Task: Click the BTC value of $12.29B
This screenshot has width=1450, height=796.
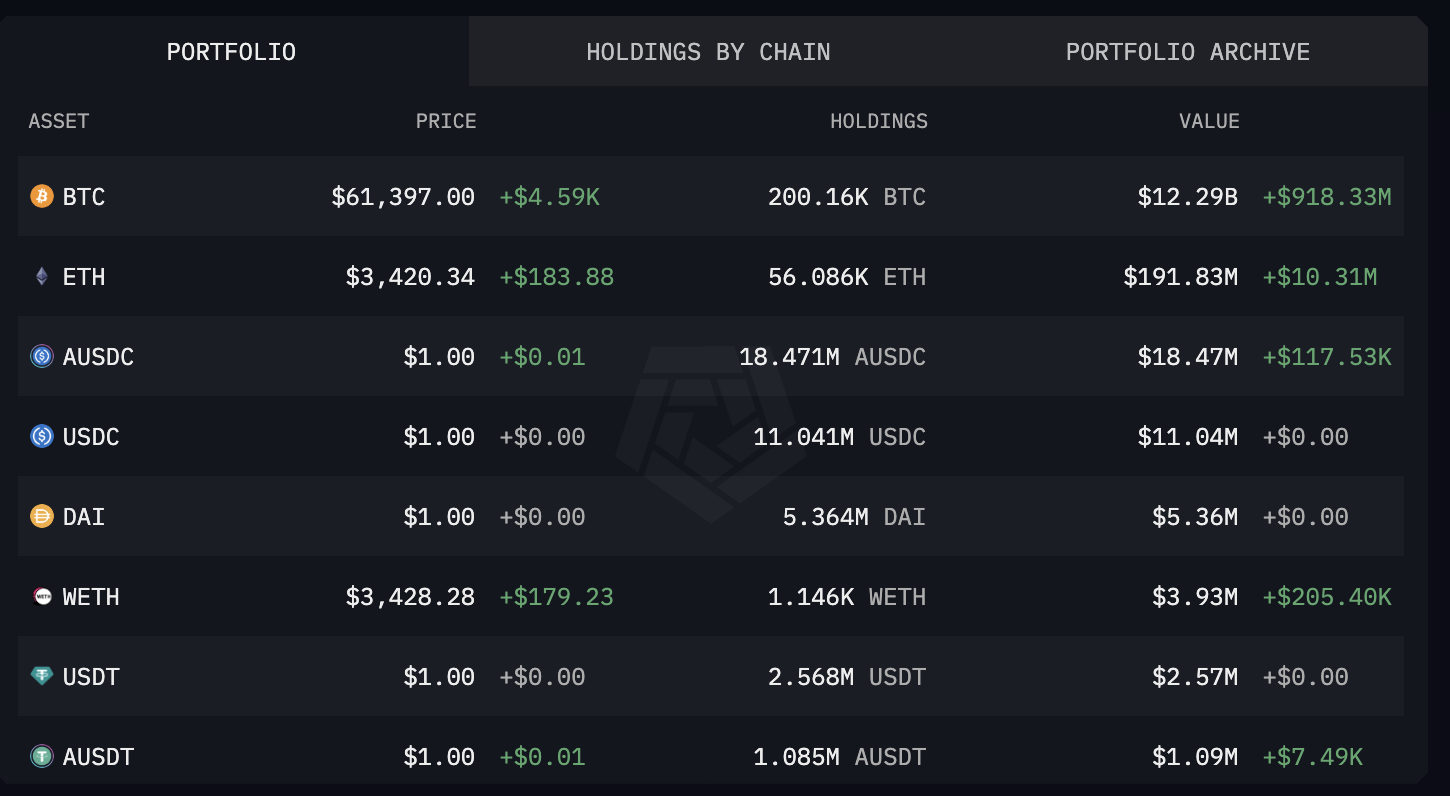Action: click(1187, 196)
